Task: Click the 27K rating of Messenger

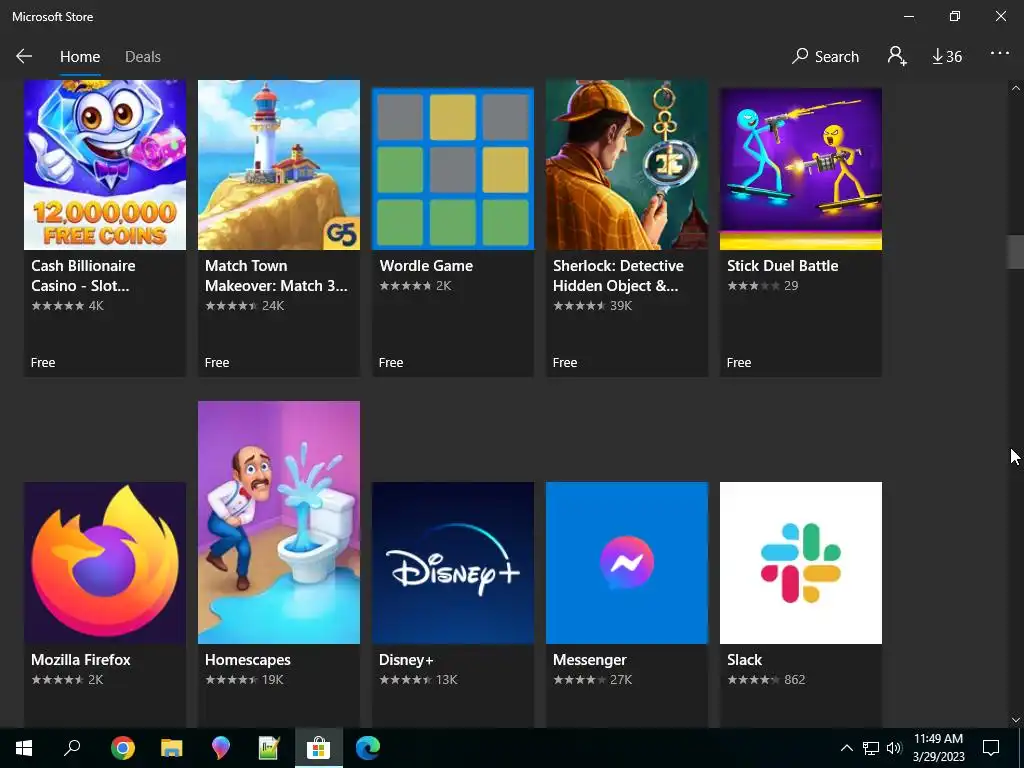Action: [592, 680]
